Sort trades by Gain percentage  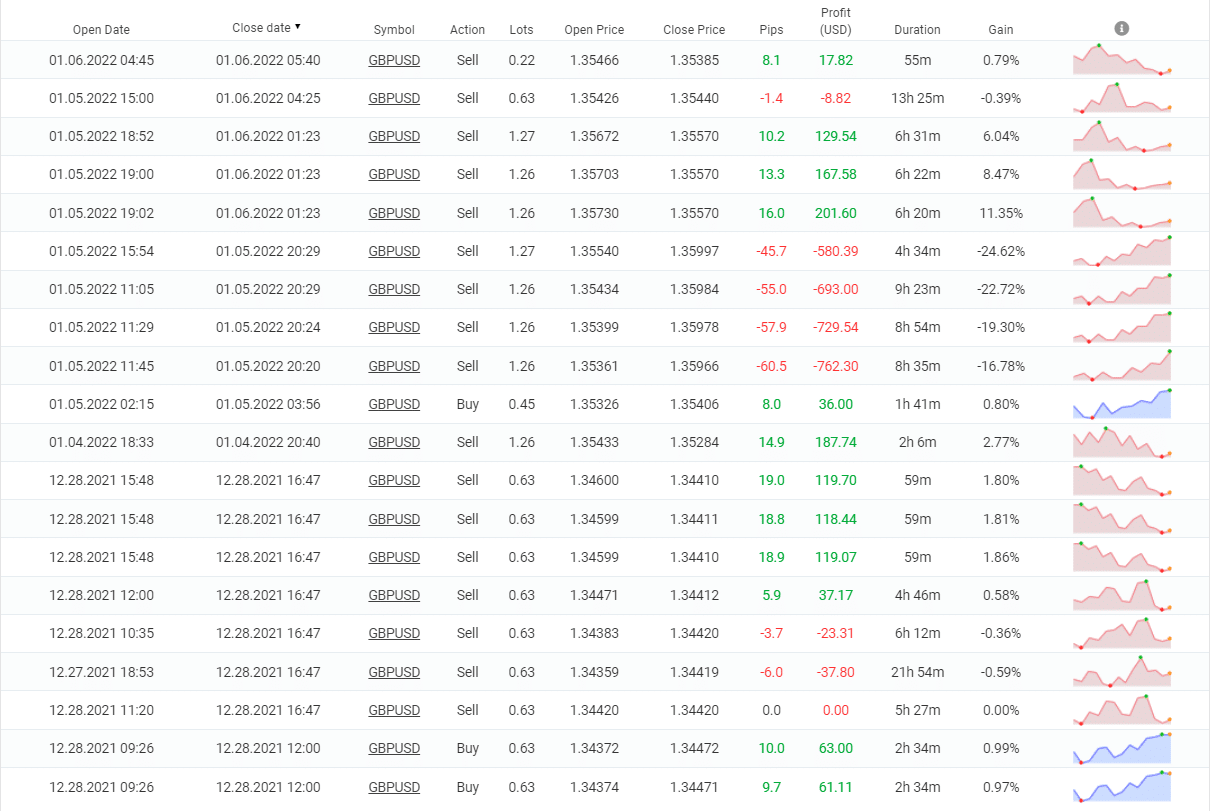tap(1000, 29)
